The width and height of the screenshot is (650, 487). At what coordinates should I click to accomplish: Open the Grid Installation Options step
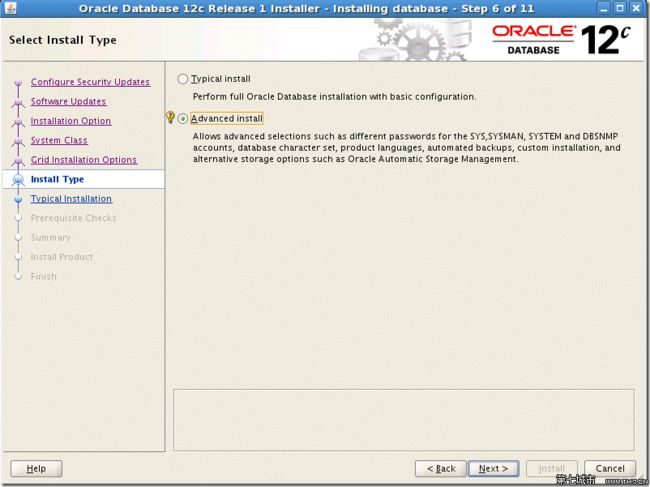pos(84,160)
